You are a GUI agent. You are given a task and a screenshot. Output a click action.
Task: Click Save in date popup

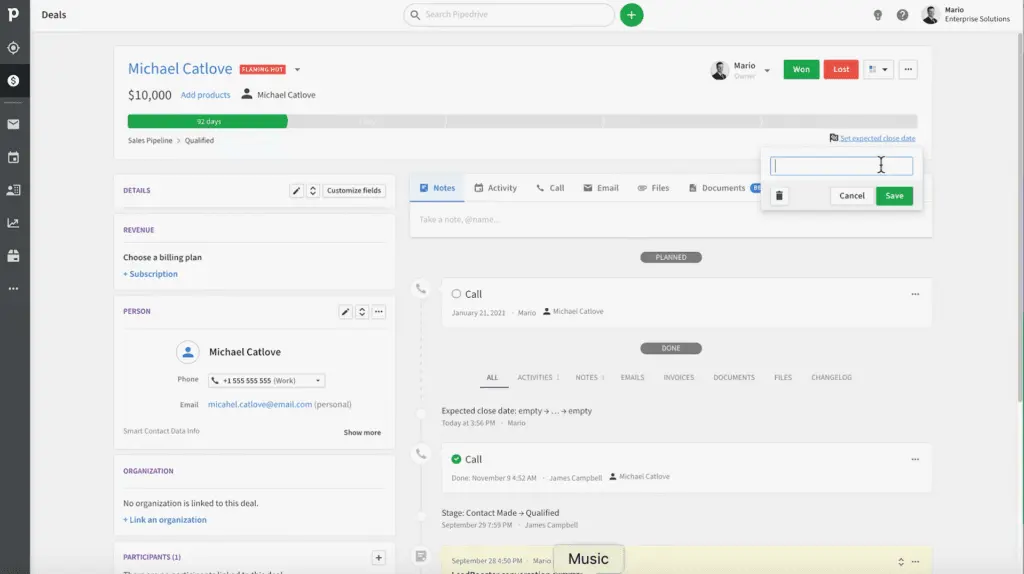[894, 196]
